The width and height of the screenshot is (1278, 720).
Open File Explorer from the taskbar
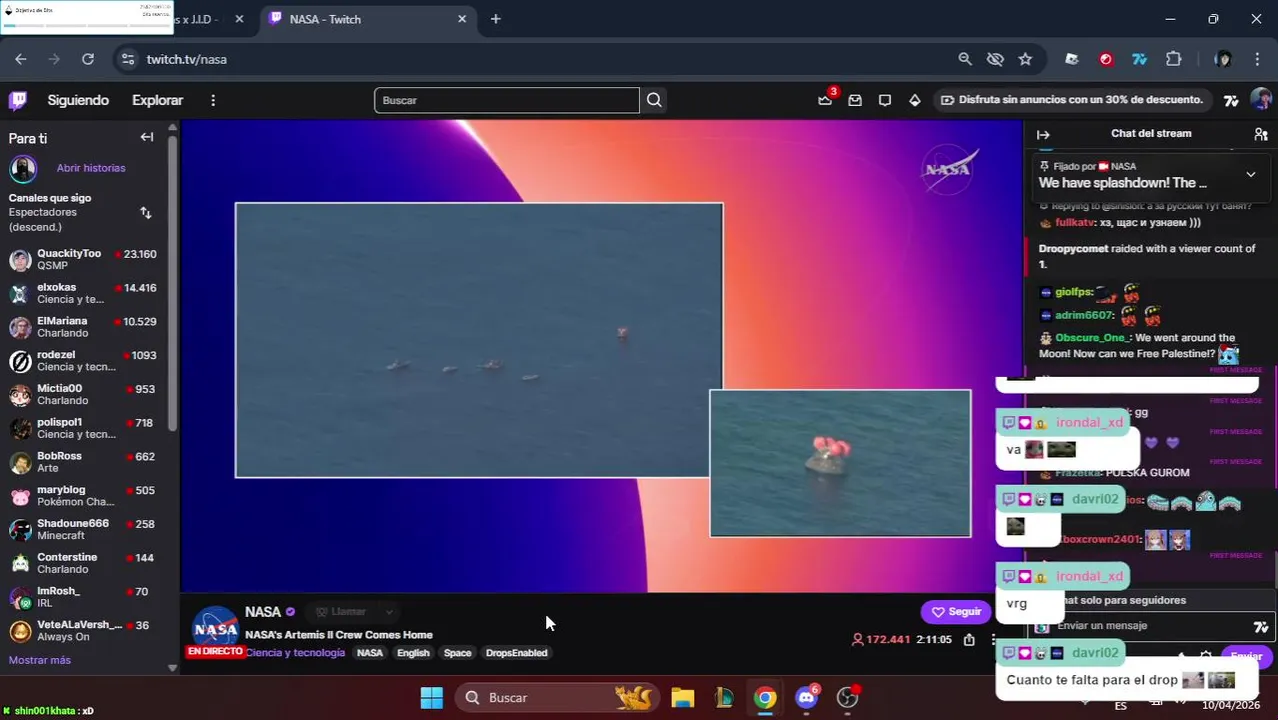[x=682, y=697]
